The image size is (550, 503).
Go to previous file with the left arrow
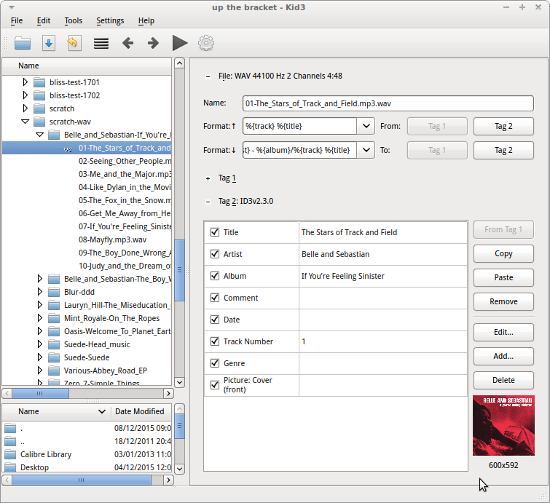click(128, 43)
